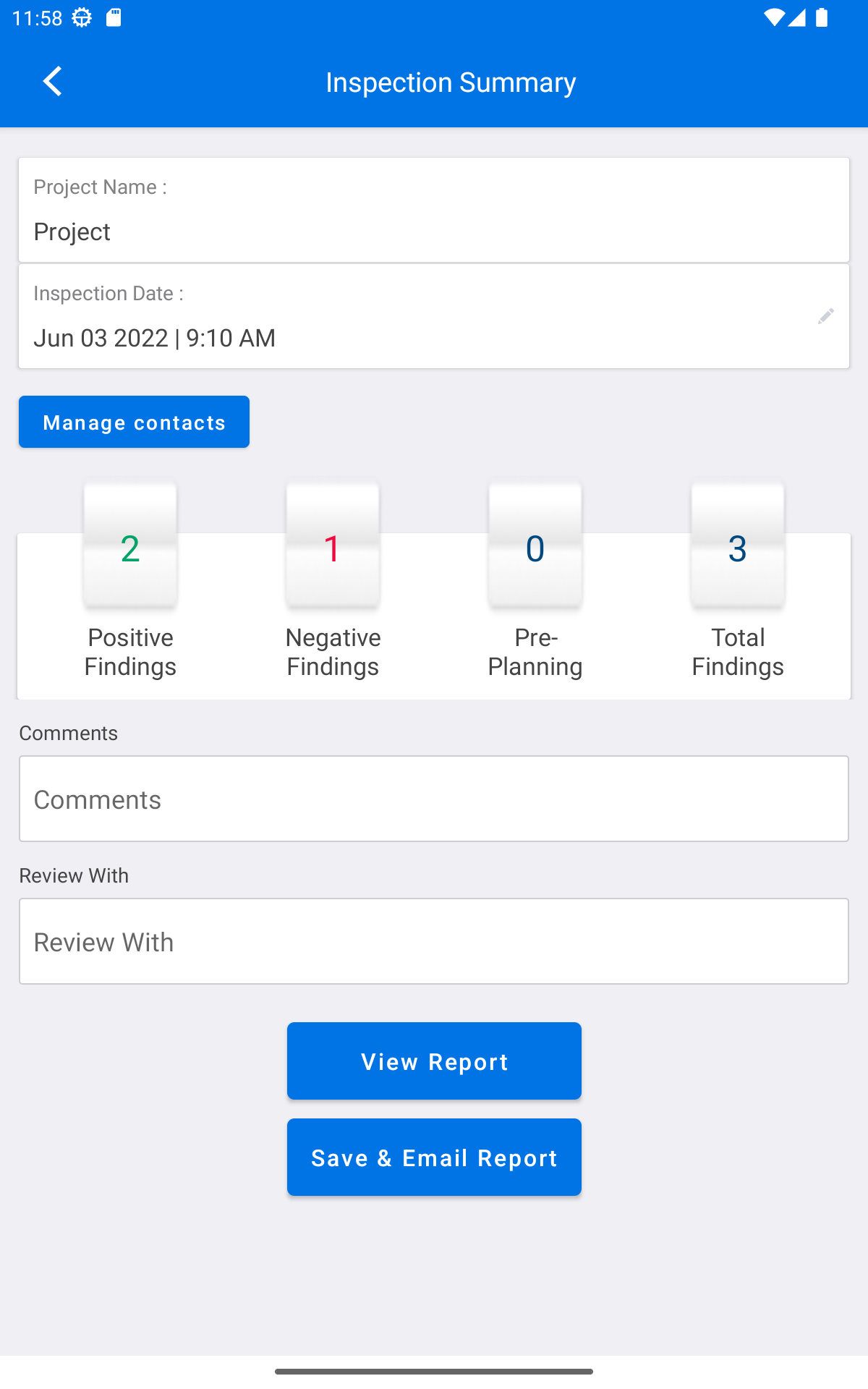Image resolution: width=868 pixels, height=1389 pixels.
Task: Tap the Negative Findings label
Action: coord(333,652)
